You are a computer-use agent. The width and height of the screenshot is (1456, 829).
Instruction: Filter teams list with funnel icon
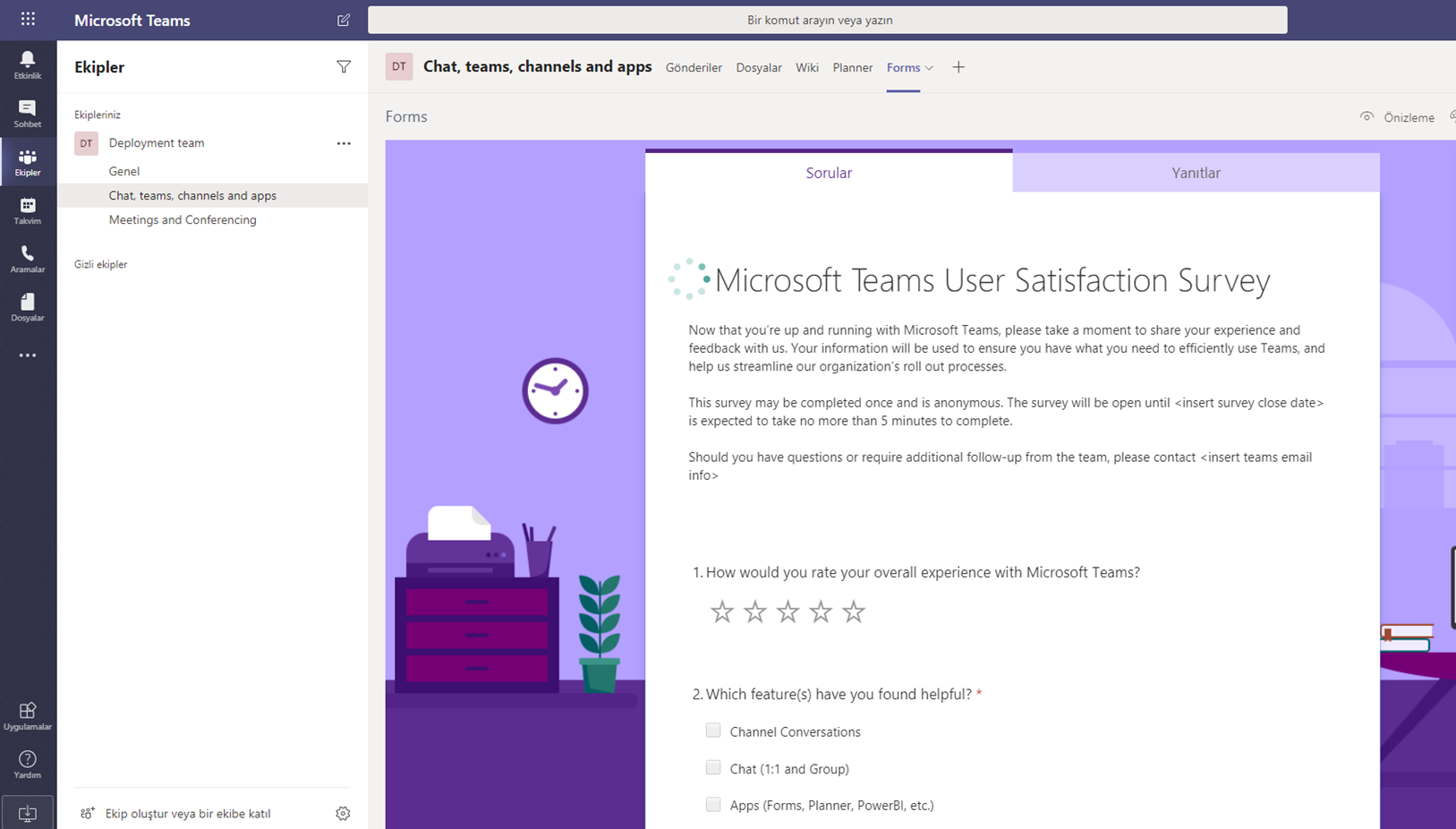click(344, 67)
